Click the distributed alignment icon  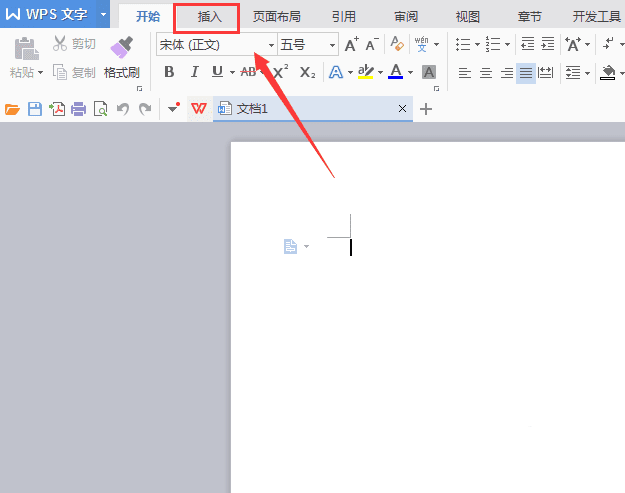pyautogui.click(x=545, y=73)
